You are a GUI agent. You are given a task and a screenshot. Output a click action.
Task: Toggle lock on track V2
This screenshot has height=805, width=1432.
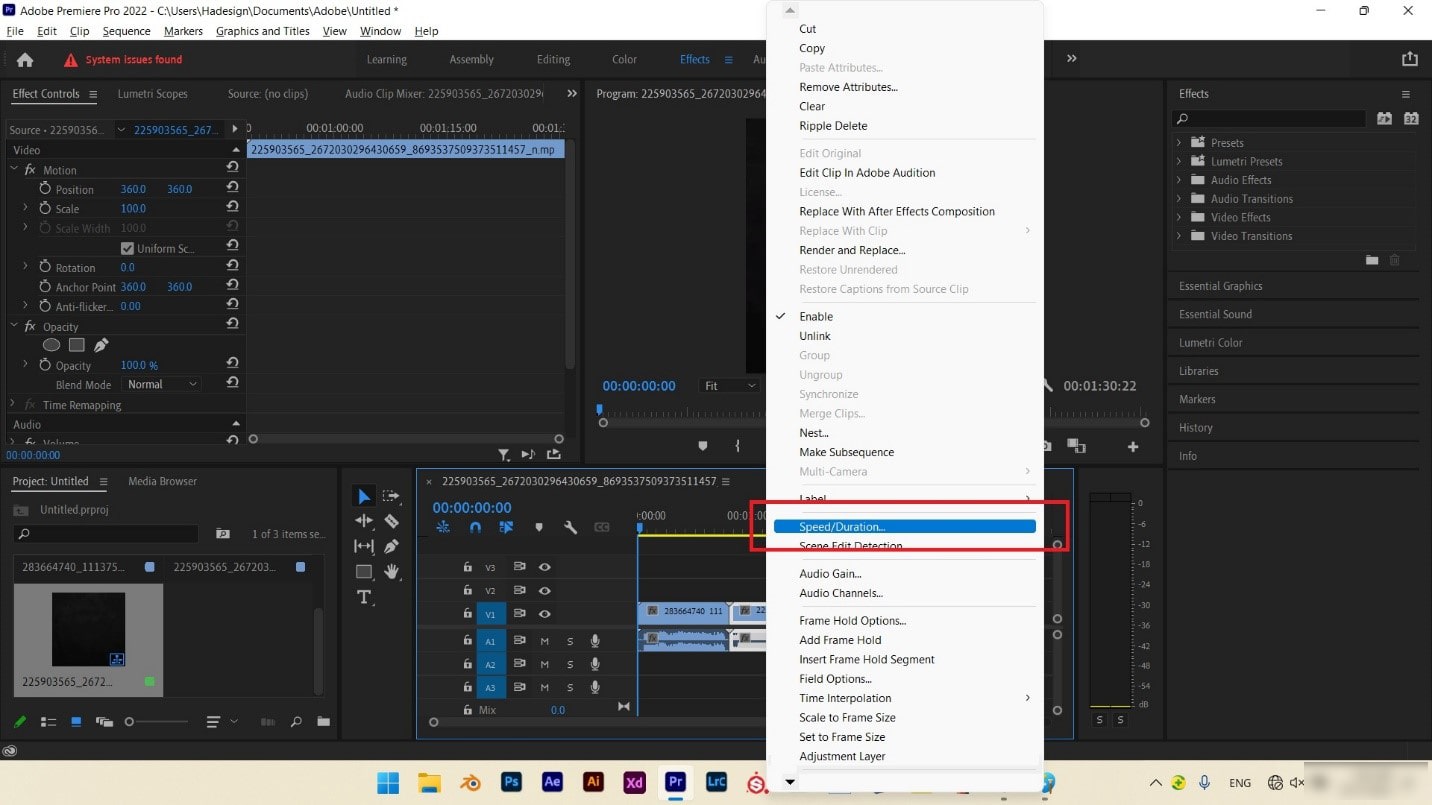467,590
